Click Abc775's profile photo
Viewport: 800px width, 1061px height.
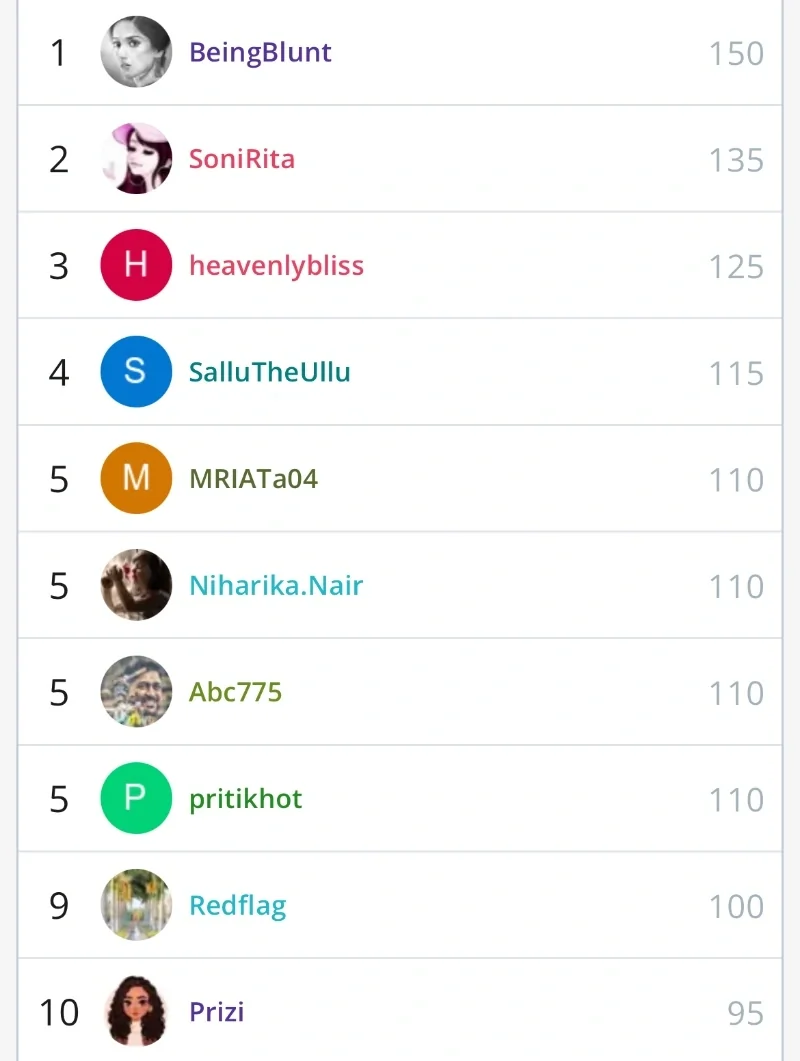[136, 692]
